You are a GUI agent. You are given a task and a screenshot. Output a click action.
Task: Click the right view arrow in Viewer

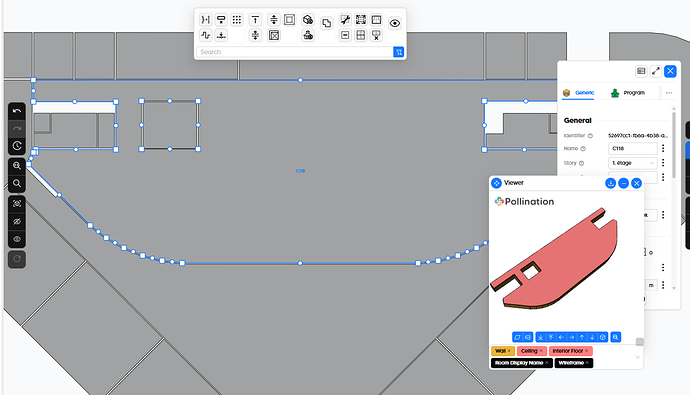coord(572,337)
